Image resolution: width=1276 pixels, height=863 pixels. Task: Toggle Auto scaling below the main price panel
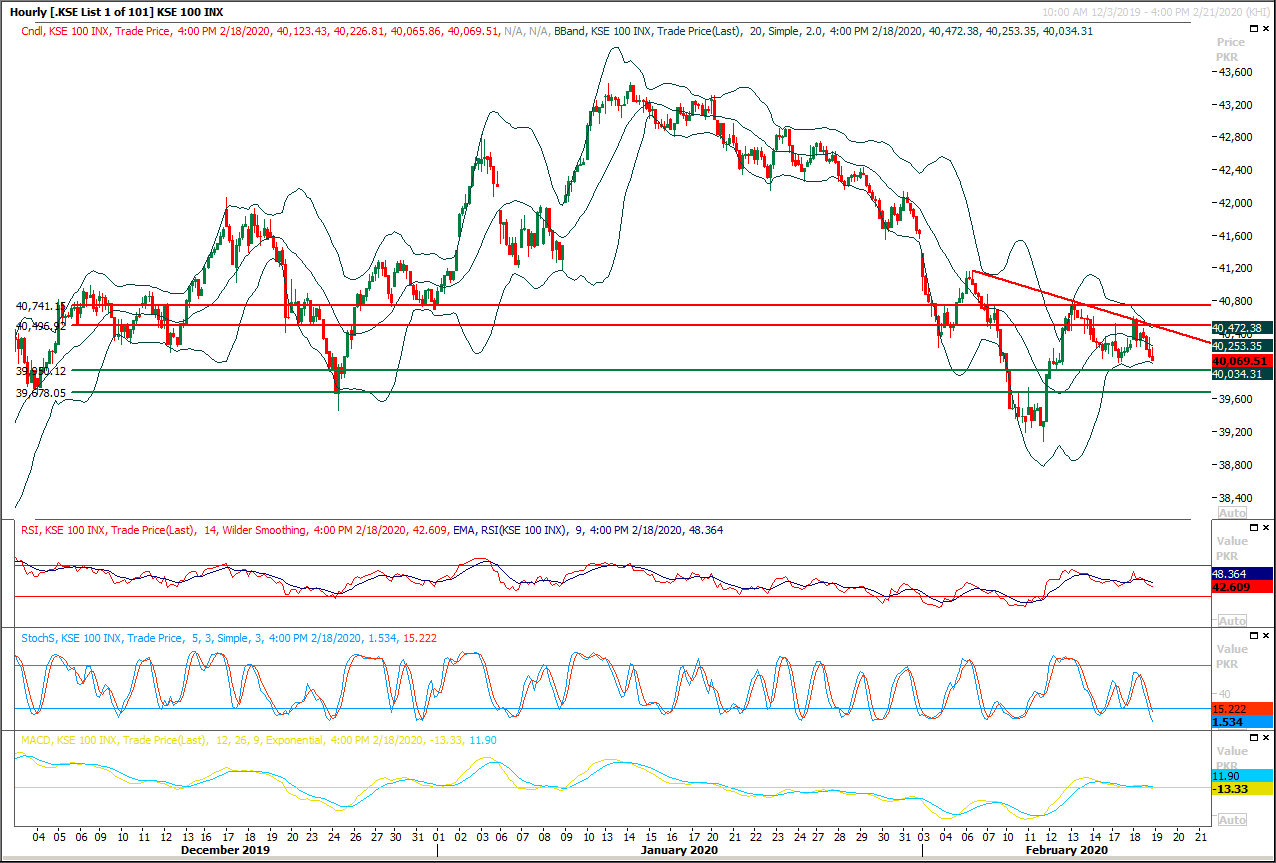tap(1230, 512)
